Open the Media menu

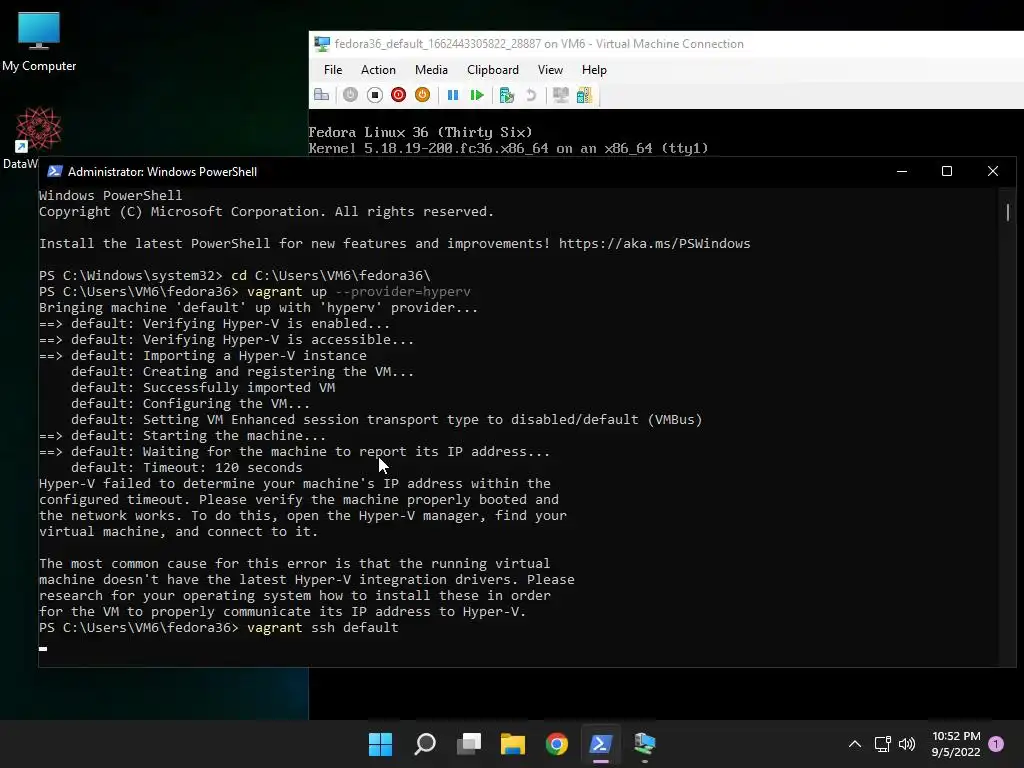[431, 70]
